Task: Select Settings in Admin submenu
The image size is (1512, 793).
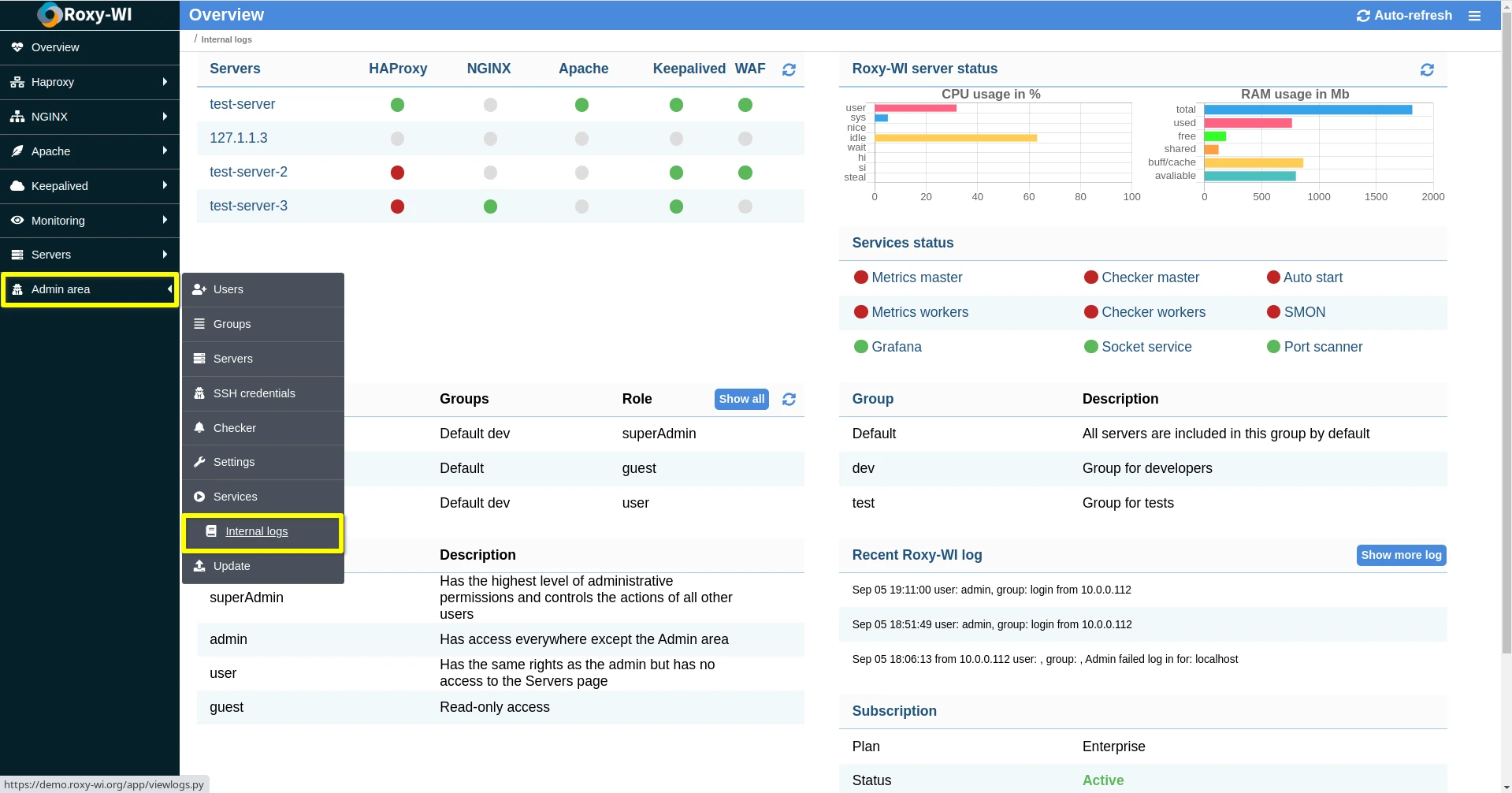Action: [x=234, y=462]
